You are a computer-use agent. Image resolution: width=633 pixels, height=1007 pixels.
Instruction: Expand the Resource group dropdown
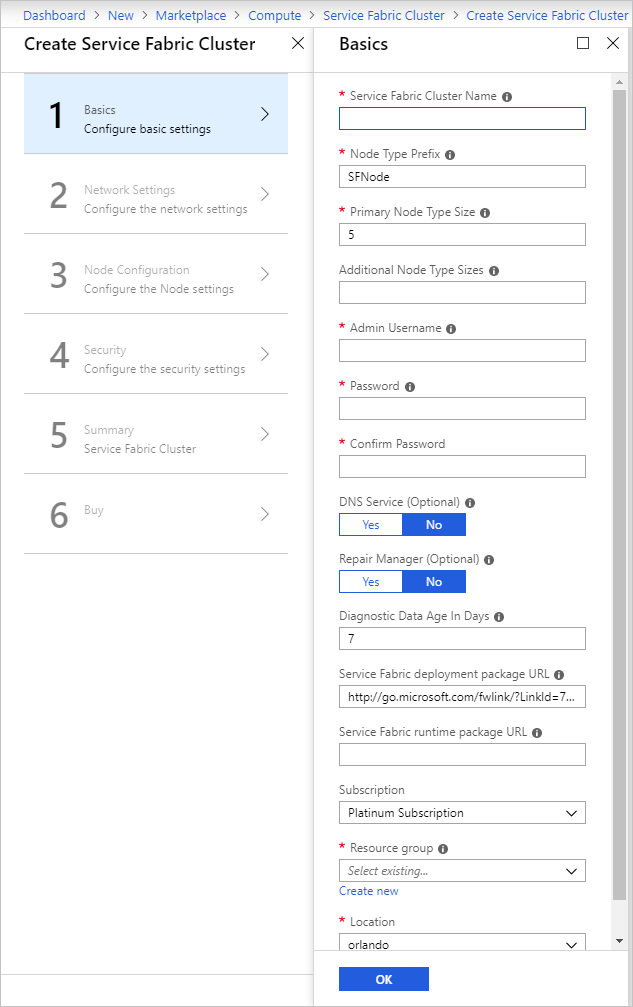coord(462,871)
